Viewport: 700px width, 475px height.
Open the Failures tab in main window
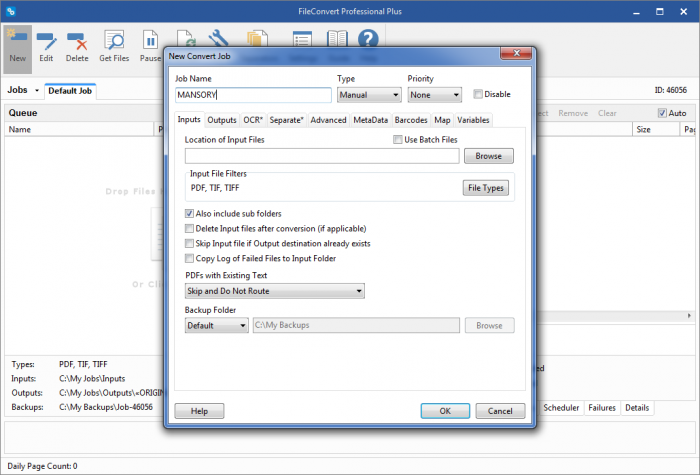pyautogui.click(x=602, y=408)
